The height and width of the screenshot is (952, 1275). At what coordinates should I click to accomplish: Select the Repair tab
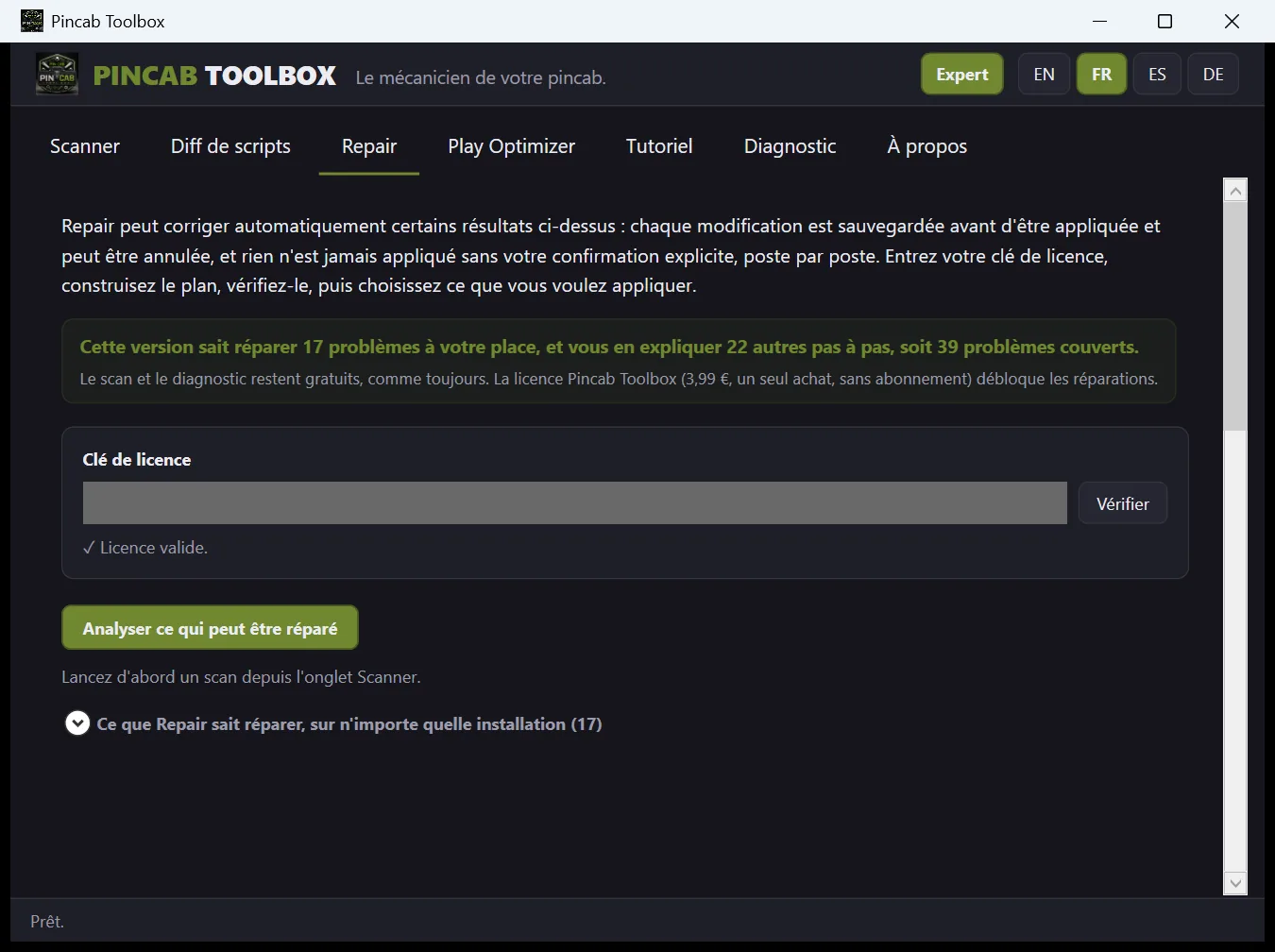pos(369,146)
